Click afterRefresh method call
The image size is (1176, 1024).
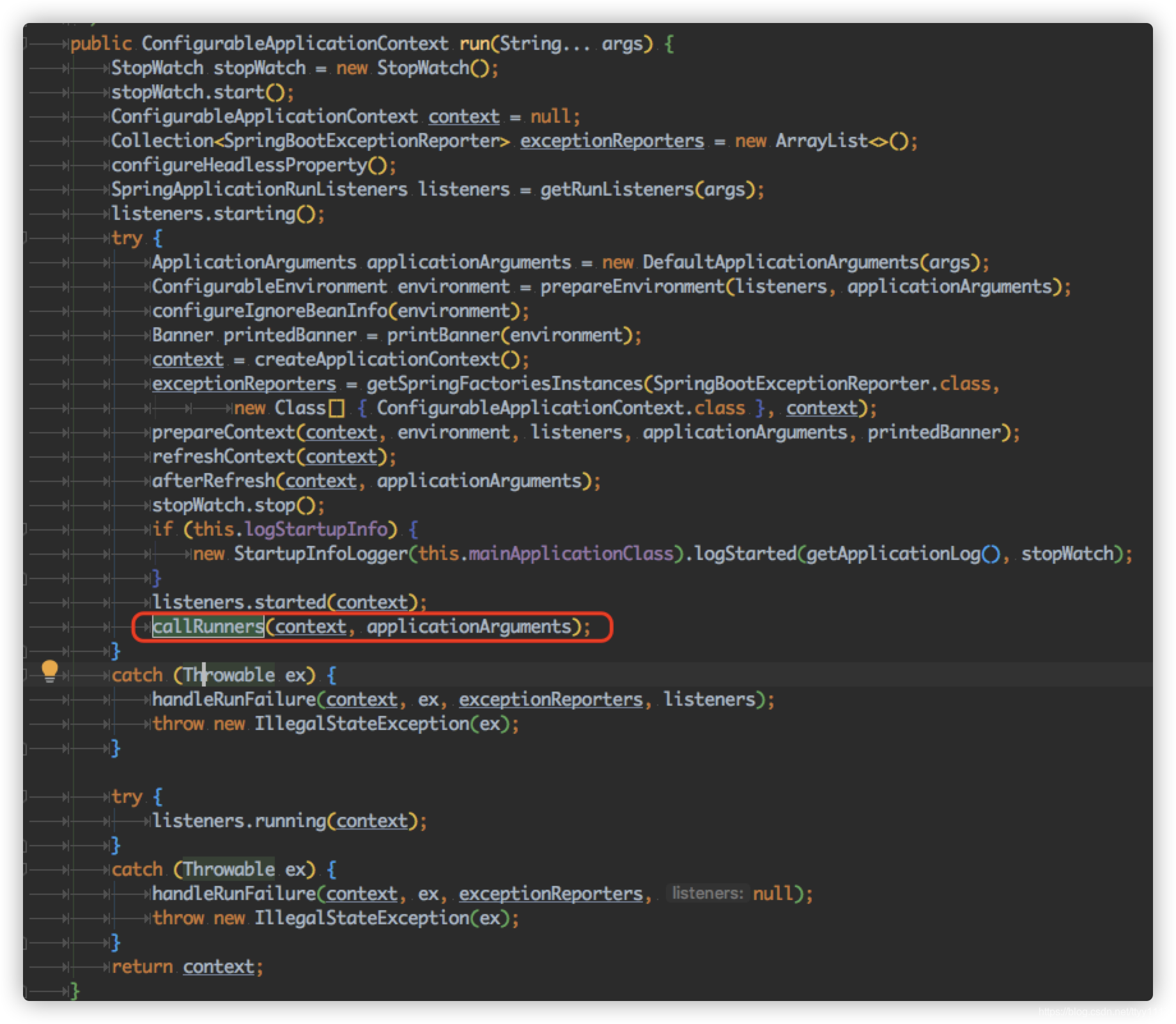(213, 481)
